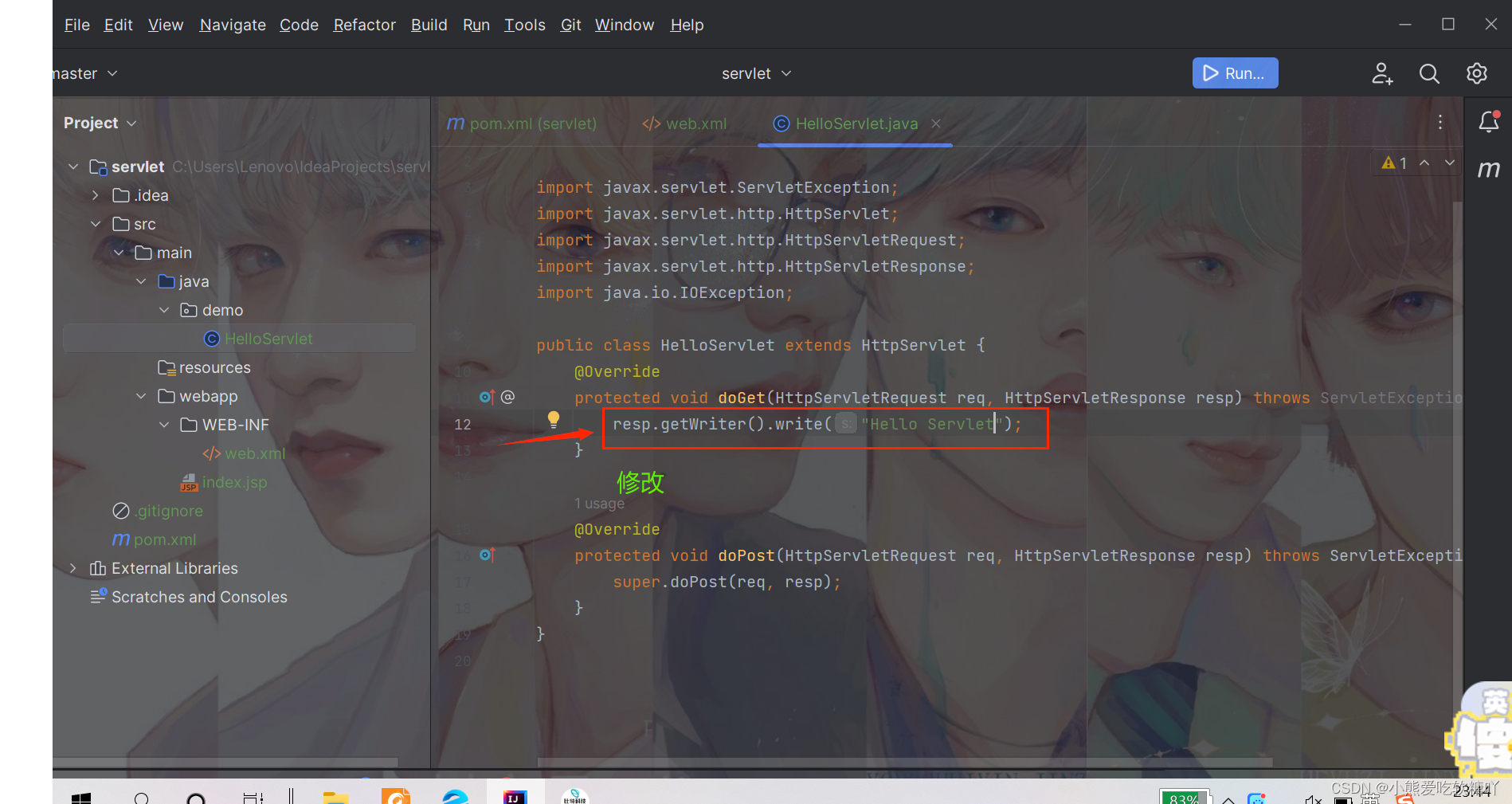Open the Build menu
Screen dimensions: 1512x804
[429, 25]
